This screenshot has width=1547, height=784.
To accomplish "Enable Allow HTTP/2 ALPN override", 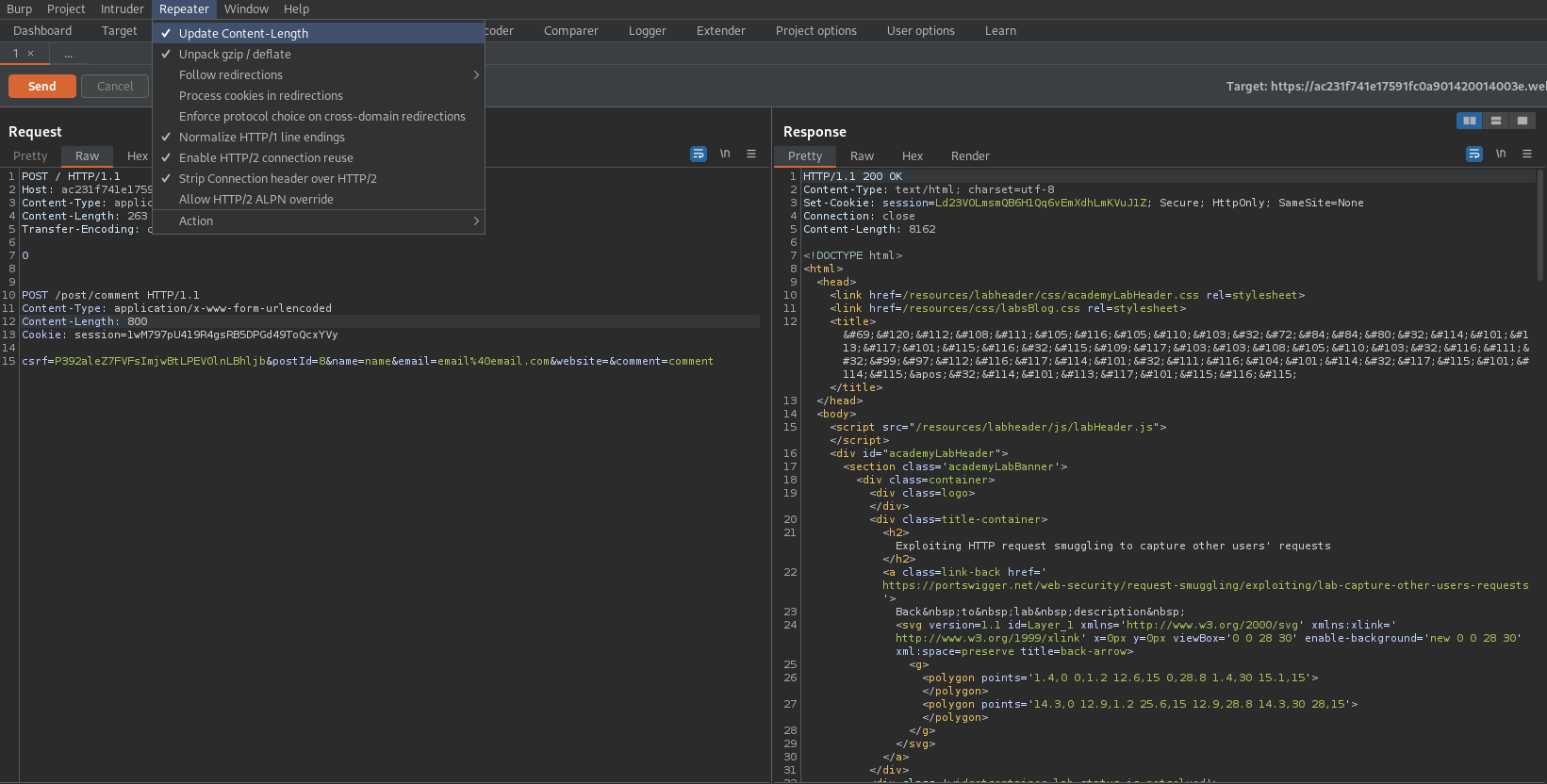I will [319, 199].
